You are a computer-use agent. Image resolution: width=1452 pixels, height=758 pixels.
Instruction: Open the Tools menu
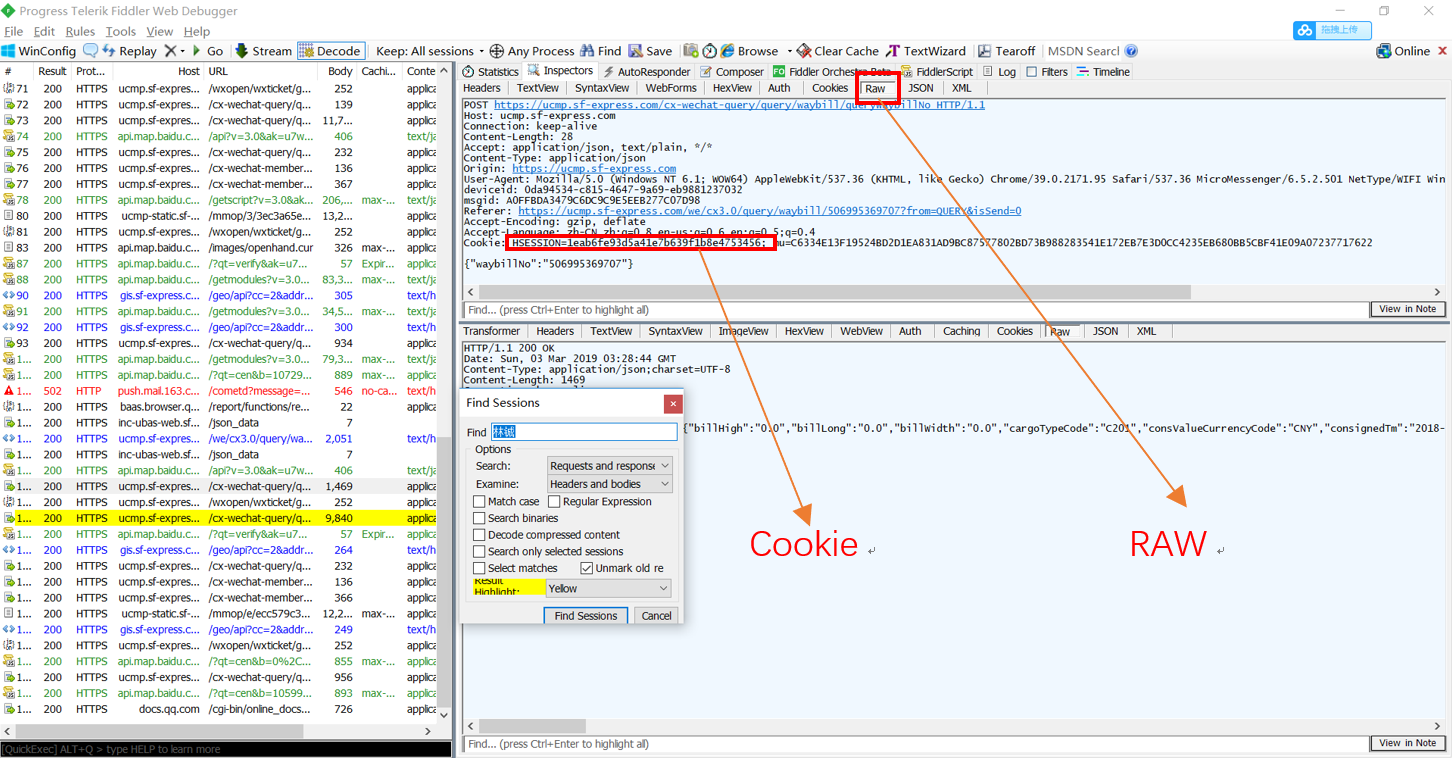[x=121, y=31]
